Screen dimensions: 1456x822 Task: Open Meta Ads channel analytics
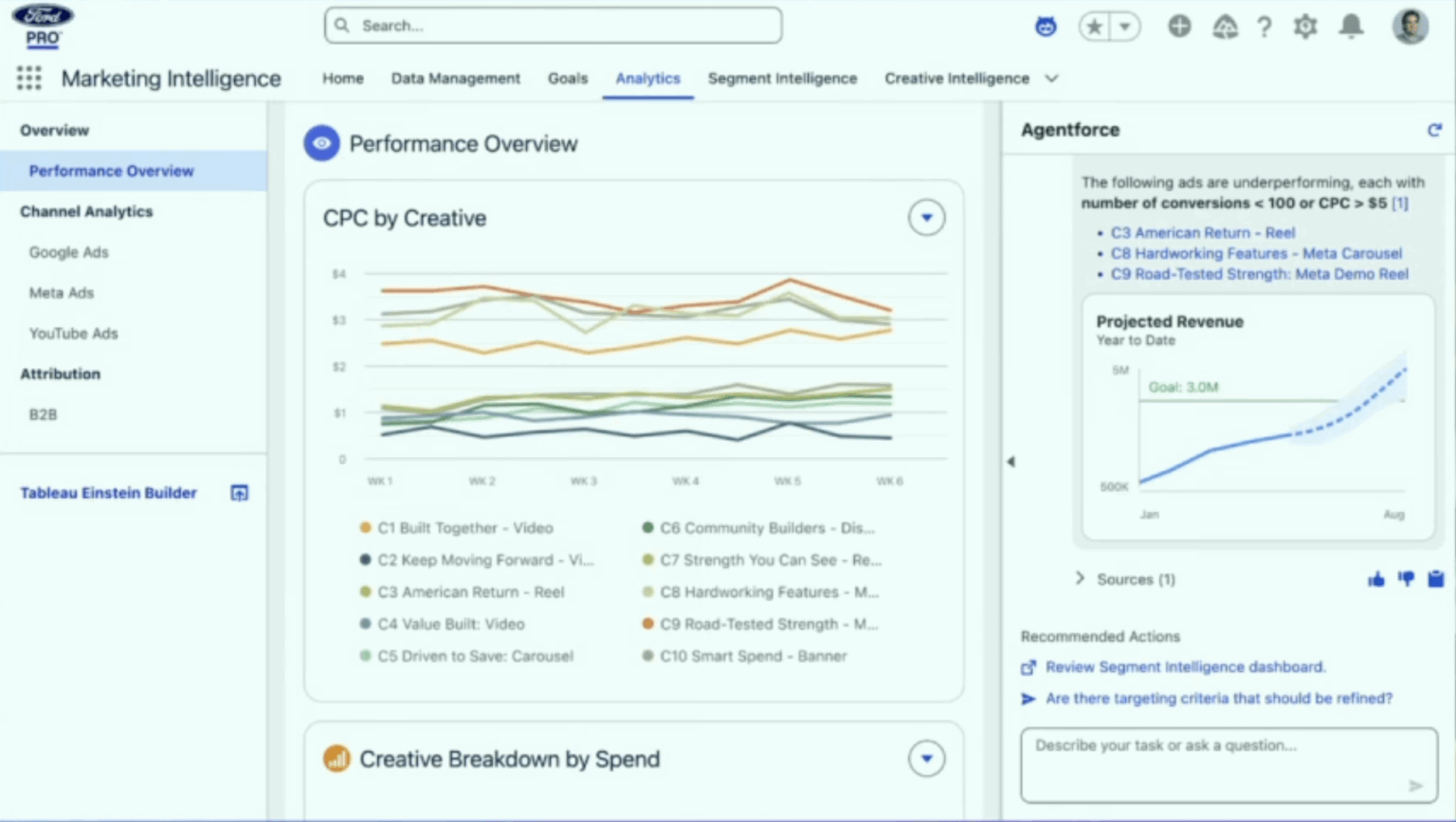coord(62,293)
